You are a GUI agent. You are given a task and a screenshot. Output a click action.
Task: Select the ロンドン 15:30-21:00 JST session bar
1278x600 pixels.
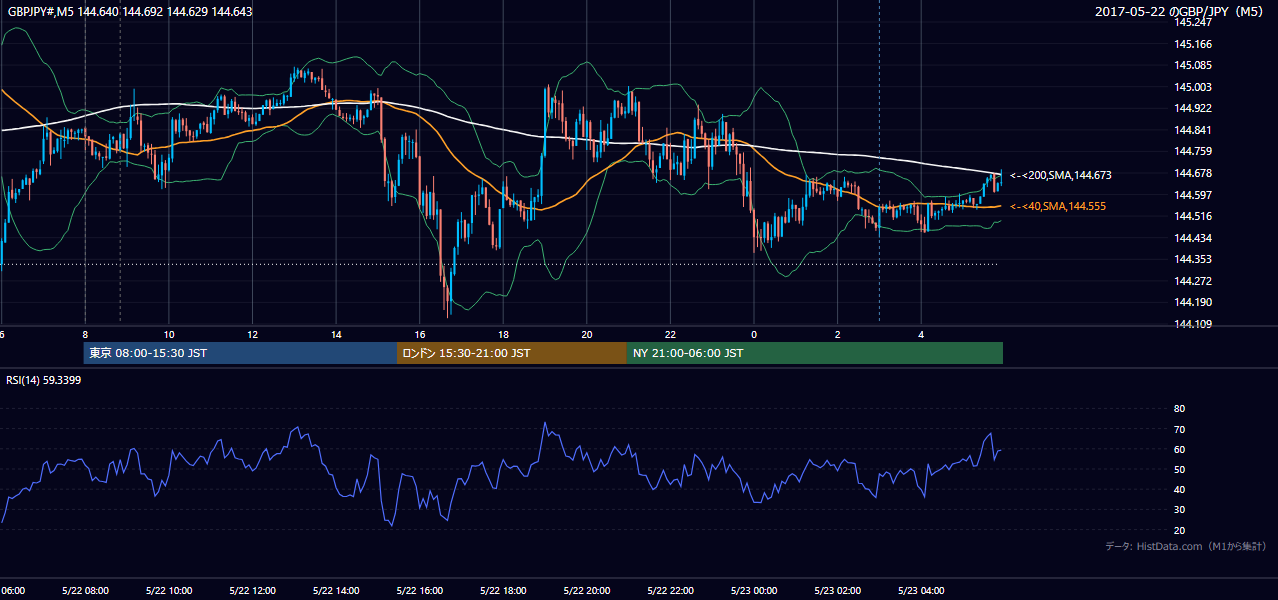pyautogui.click(x=512, y=353)
